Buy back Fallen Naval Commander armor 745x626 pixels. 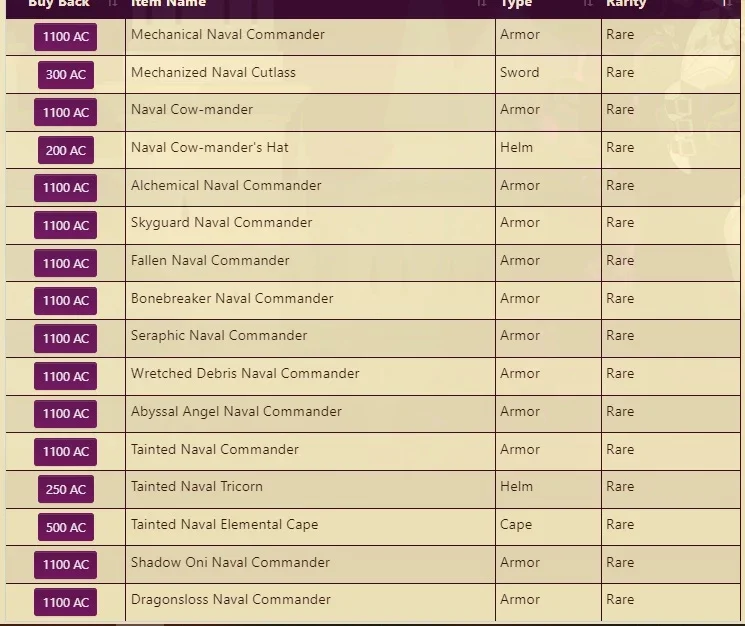pos(66,263)
